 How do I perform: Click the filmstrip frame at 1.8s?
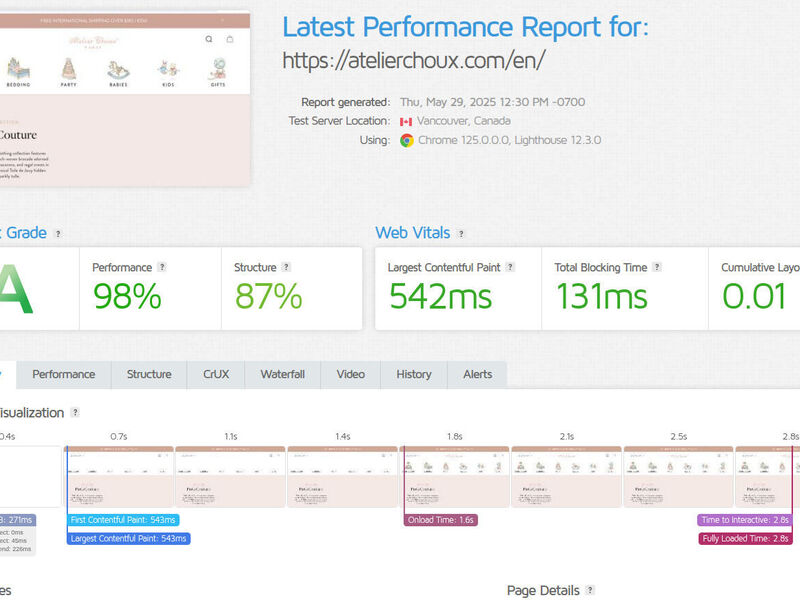coord(455,477)
